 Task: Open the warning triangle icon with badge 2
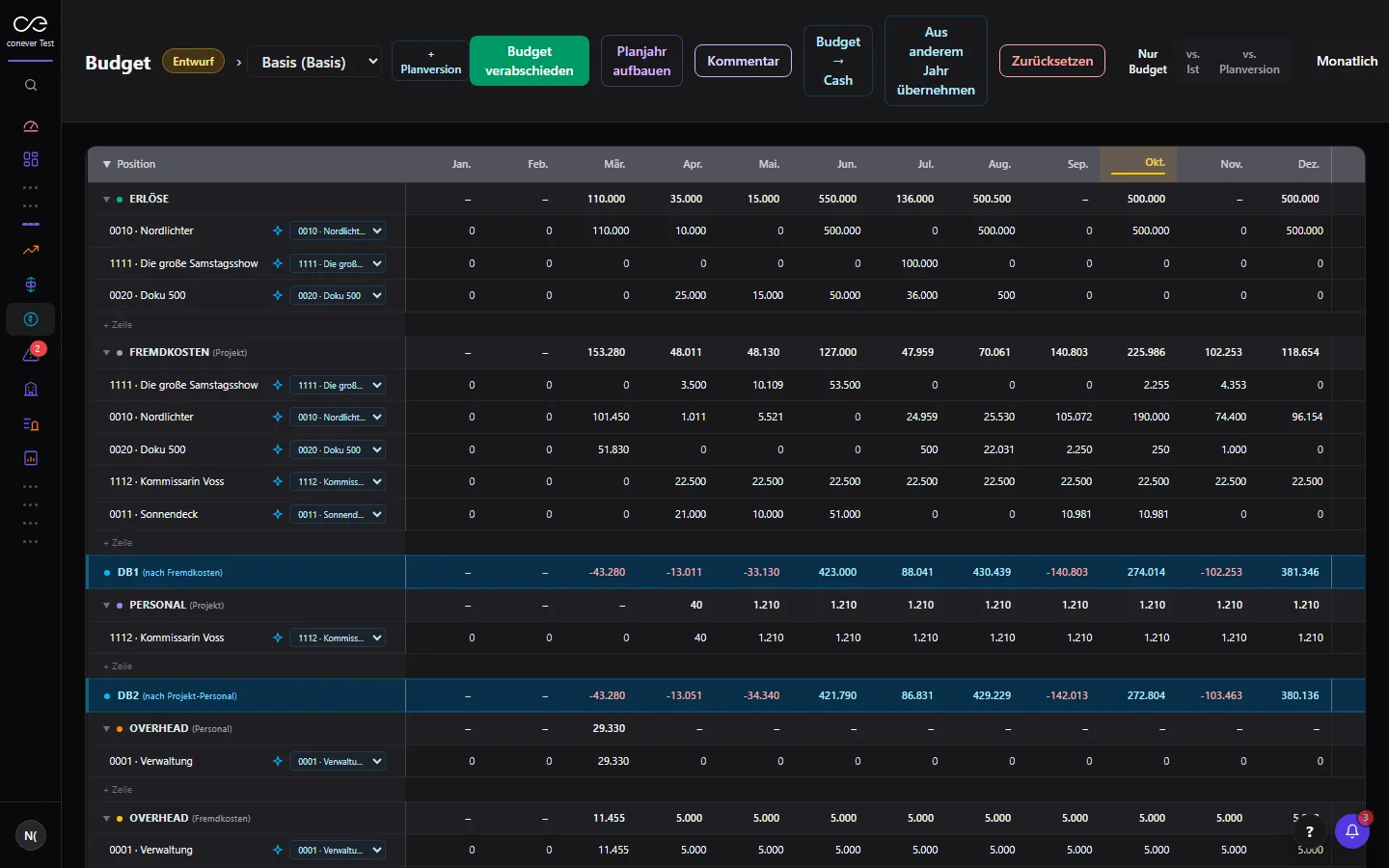[x=31, y=354]
